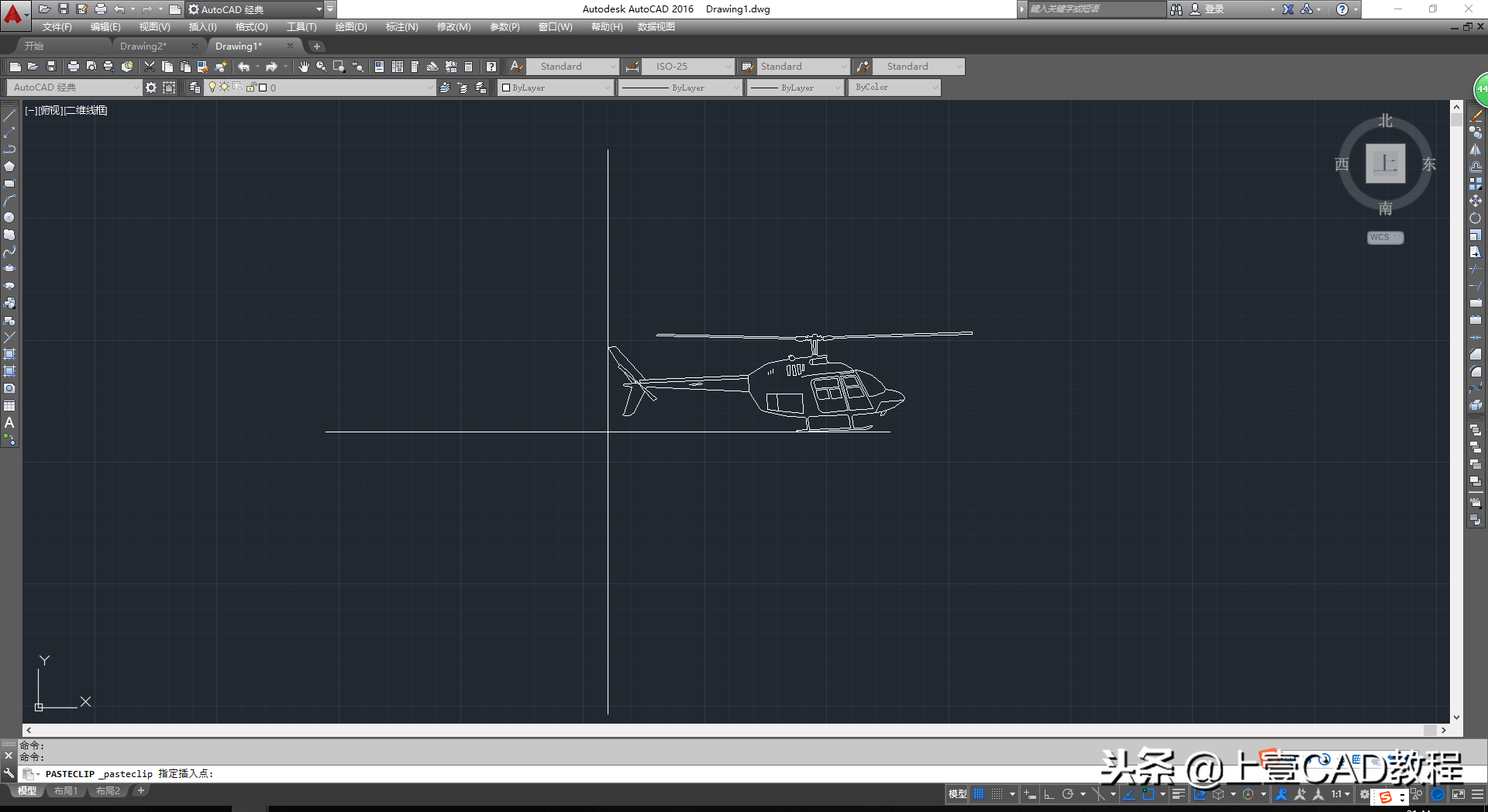Toggle ortho mode in status bar

point(1049,794)
